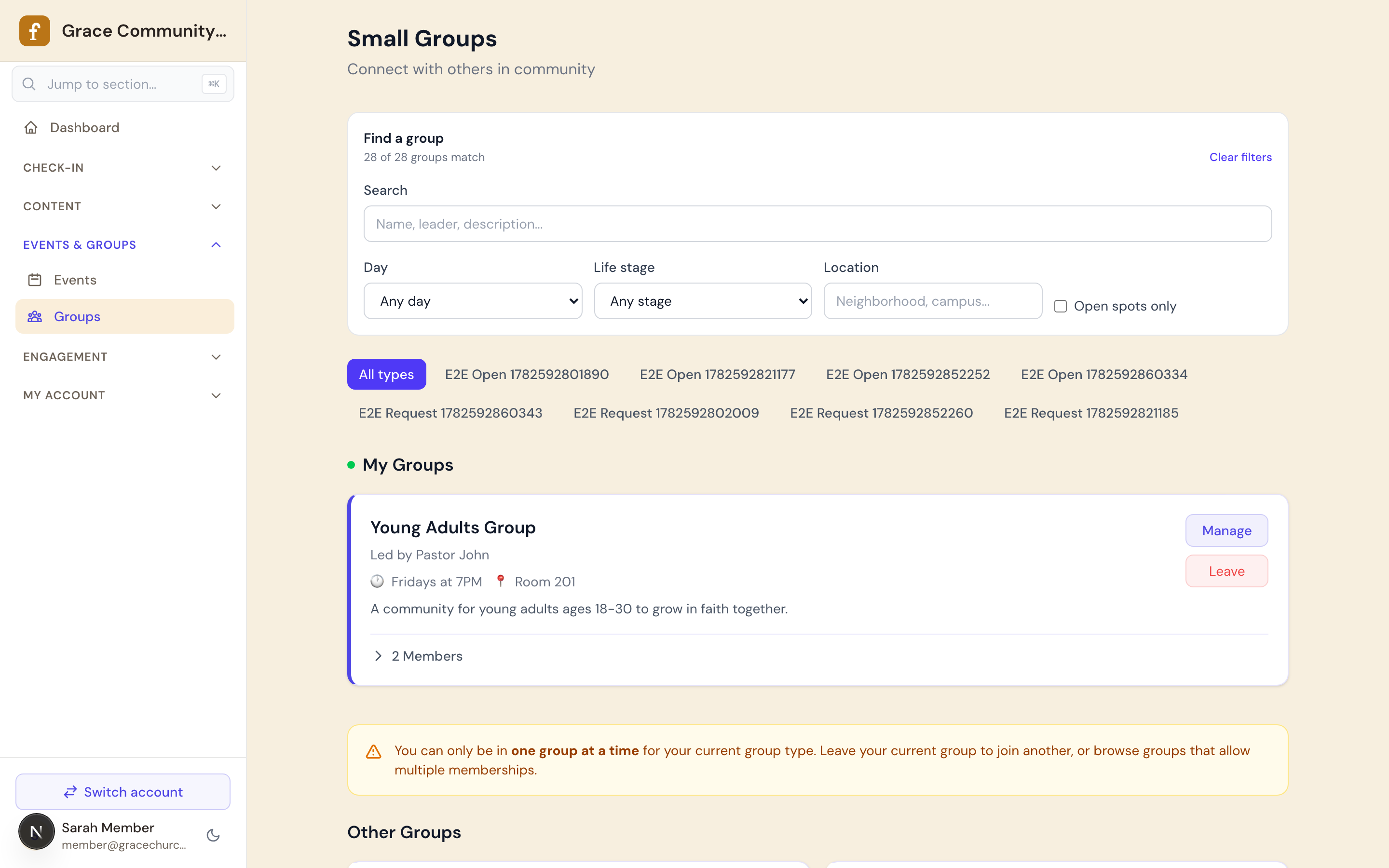This screenshot has height=868, width=1389.
Task: Select the E2E Request 1782592802009 filter
Action: click(667, 413)
